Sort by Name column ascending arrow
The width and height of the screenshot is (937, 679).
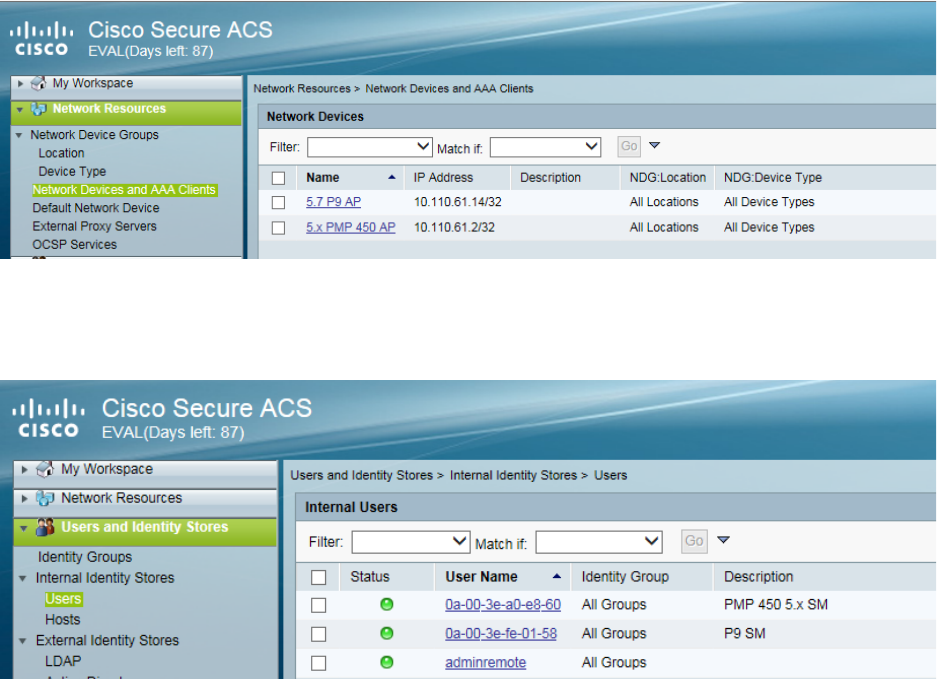tap(391, 177)
